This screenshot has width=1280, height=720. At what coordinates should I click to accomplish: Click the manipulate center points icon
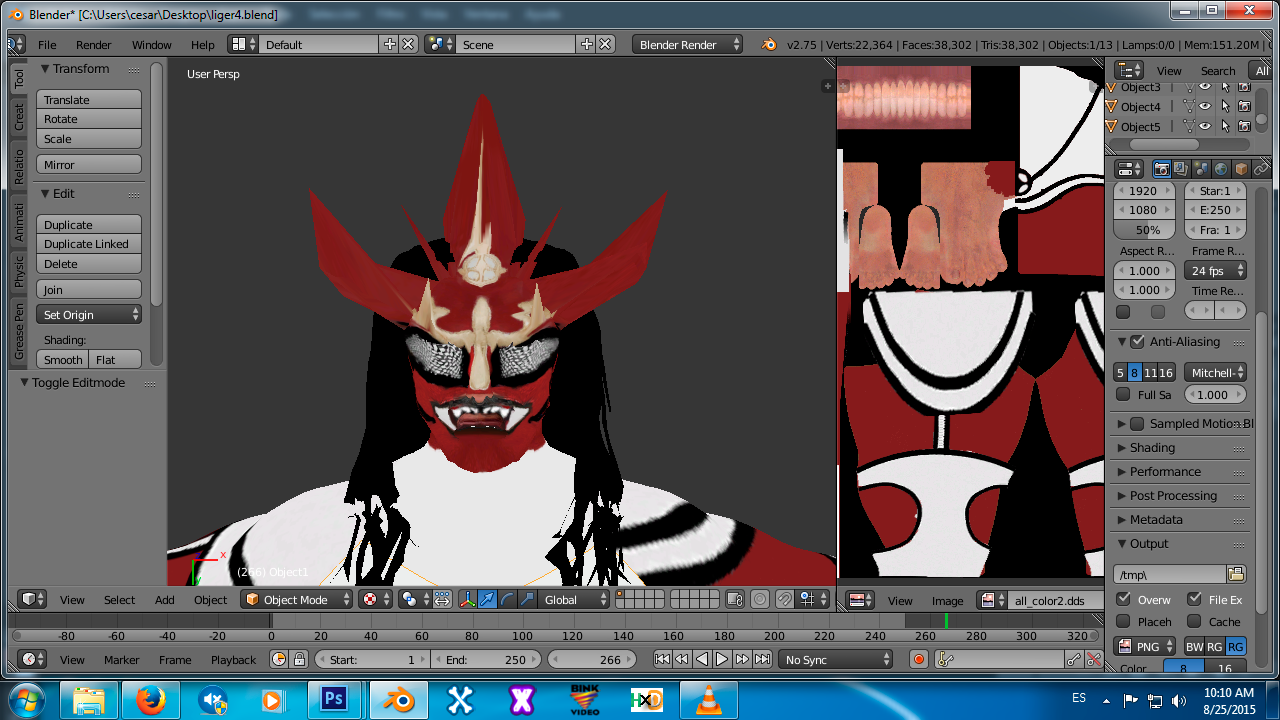[442, 599]
